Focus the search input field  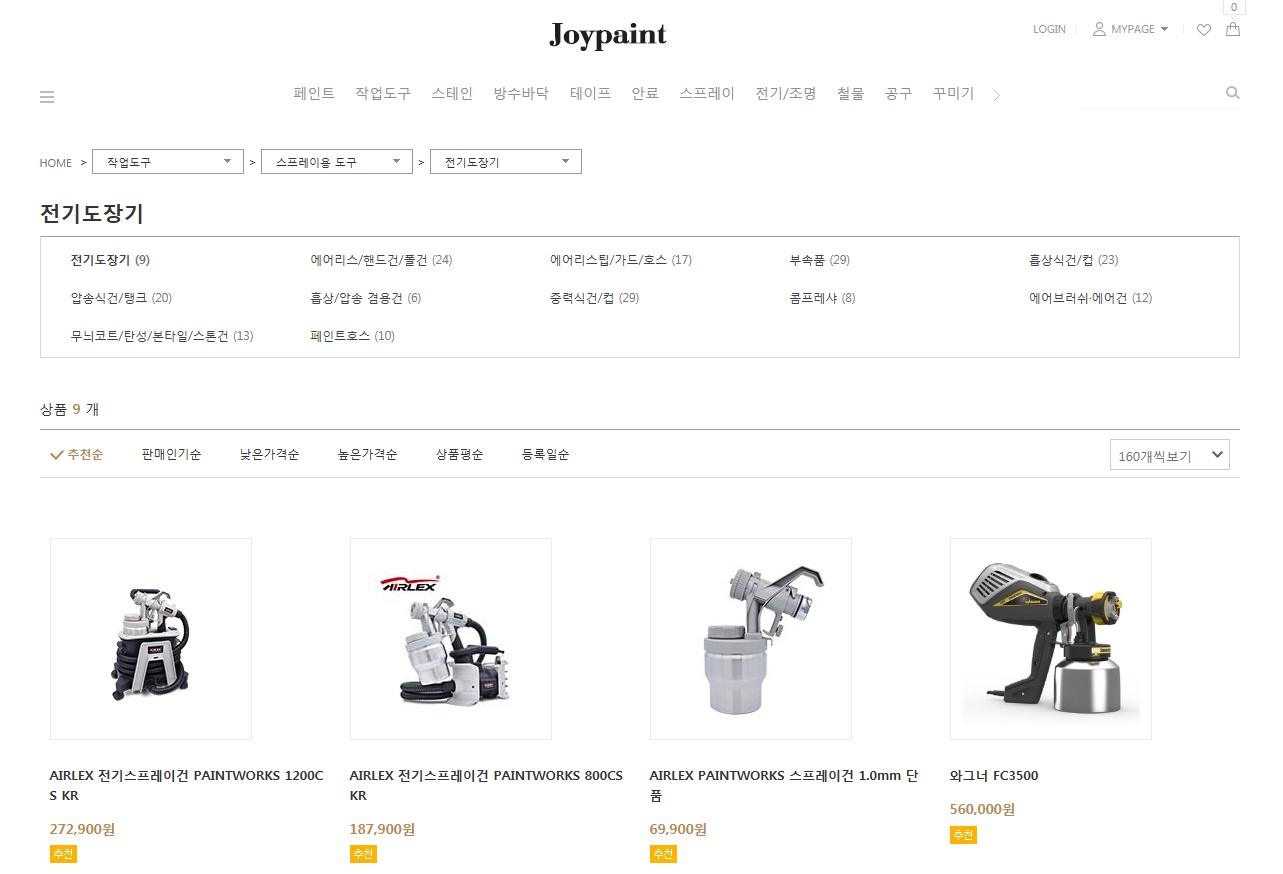click(1150, 94)
